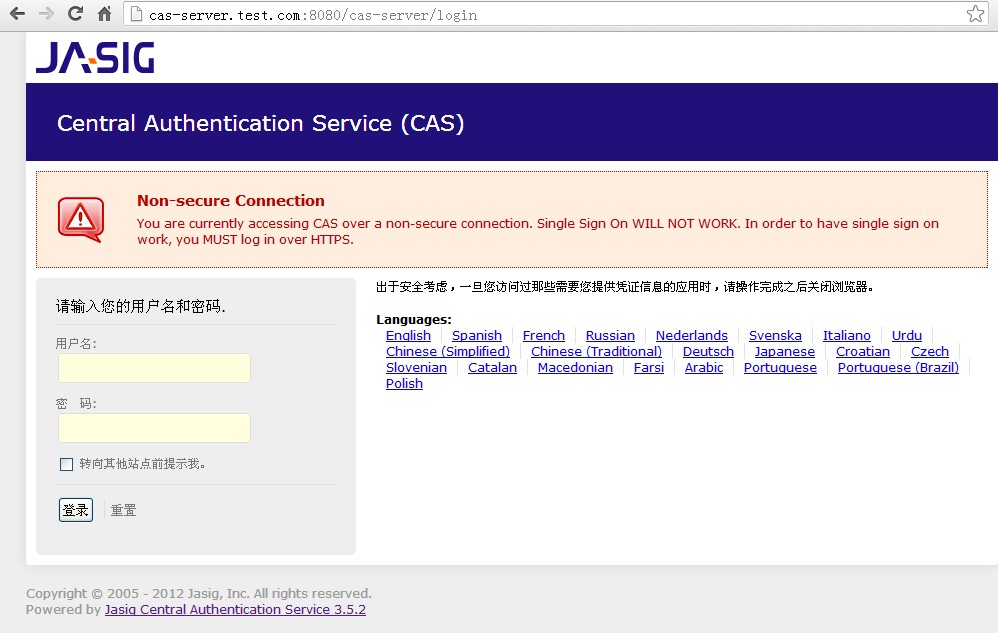Choose Nederlands language

pos(691,335)
